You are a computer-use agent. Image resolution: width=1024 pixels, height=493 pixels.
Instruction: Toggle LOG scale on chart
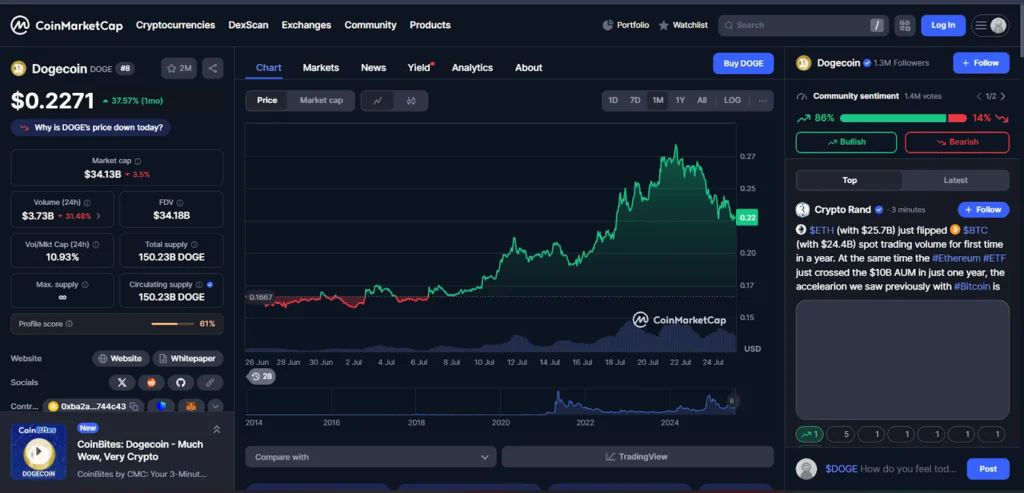point(733,101)
